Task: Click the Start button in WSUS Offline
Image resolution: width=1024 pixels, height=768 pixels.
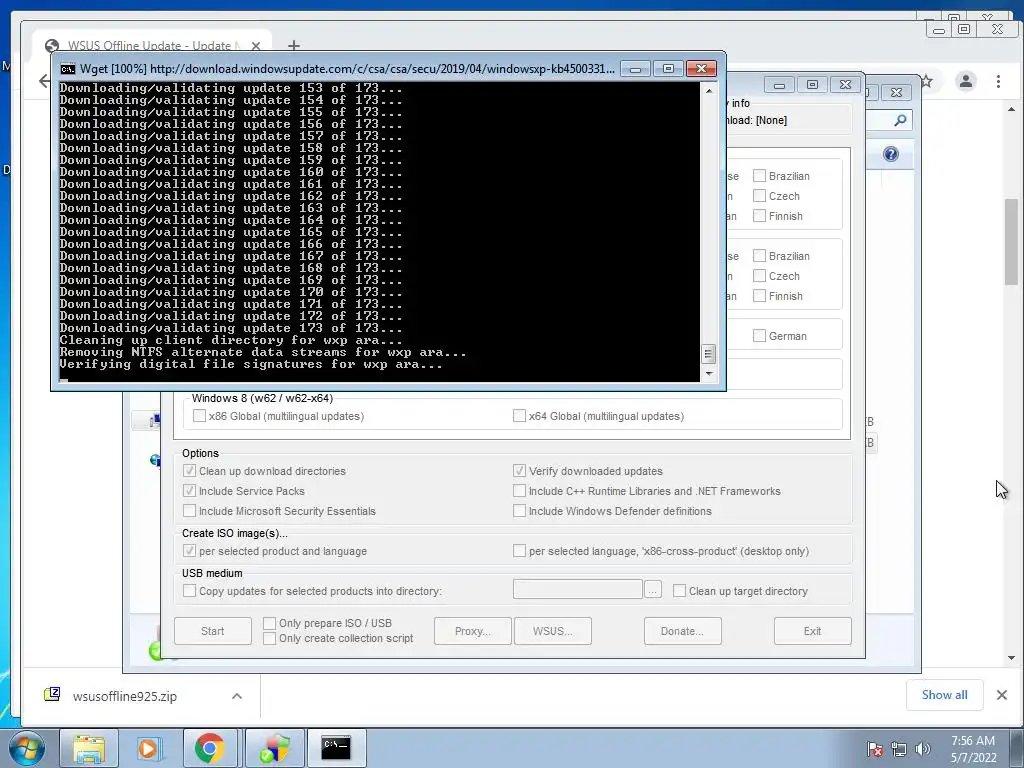Action: (x=213, y=631)
